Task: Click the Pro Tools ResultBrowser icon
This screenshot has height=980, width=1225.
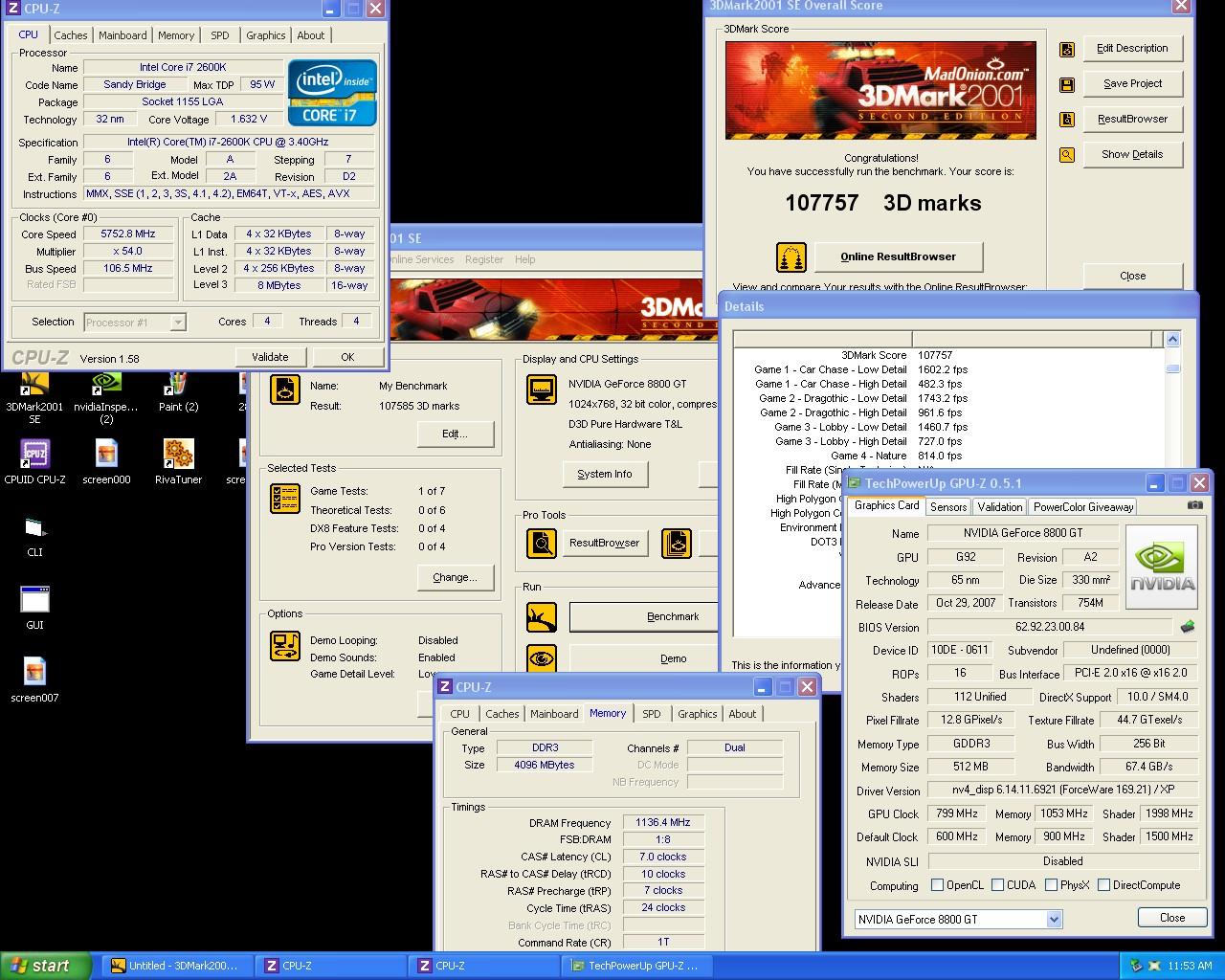Action: [x=542, y=544]
